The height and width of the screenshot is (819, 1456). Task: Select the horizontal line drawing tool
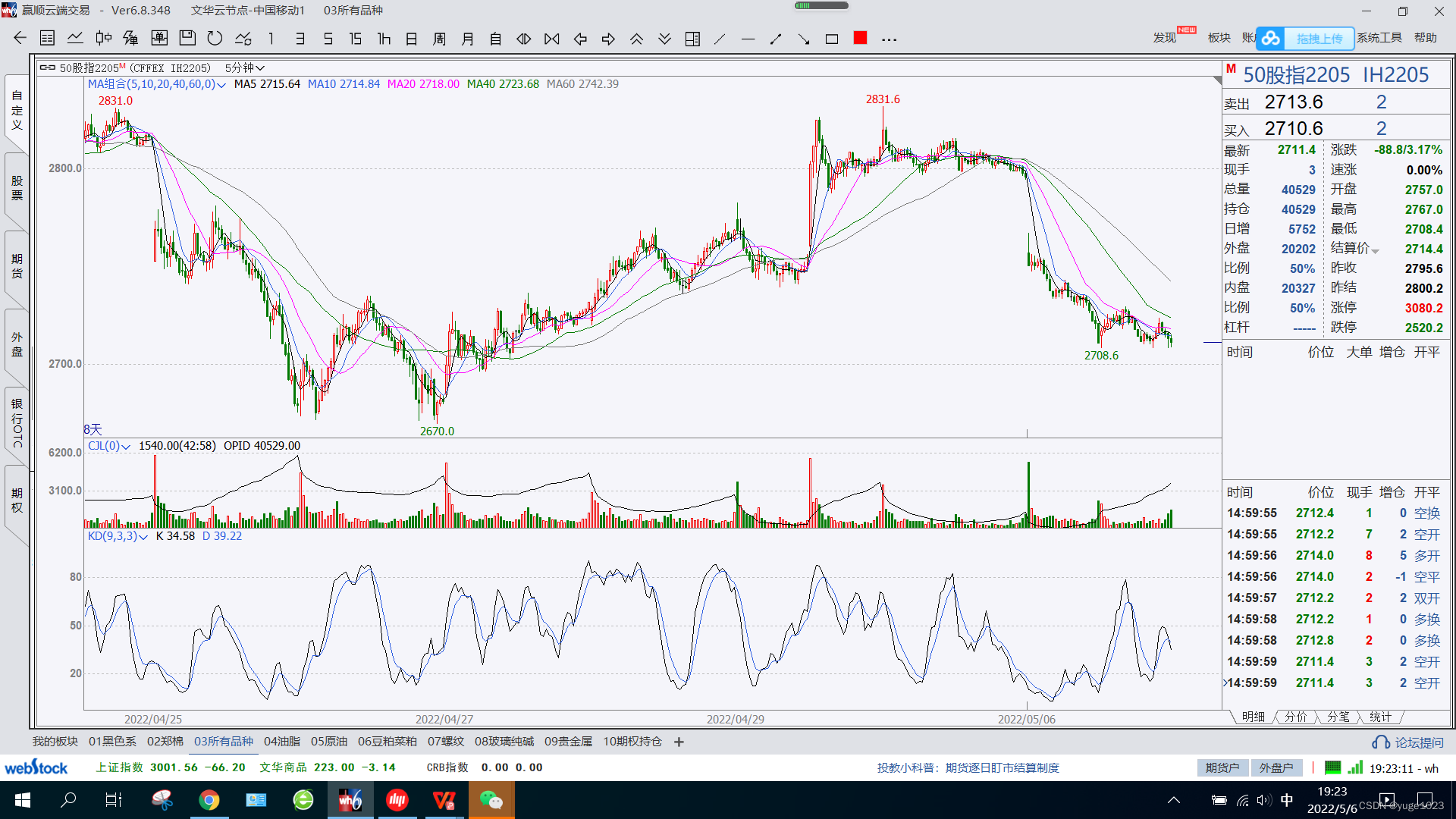[748, 39]
